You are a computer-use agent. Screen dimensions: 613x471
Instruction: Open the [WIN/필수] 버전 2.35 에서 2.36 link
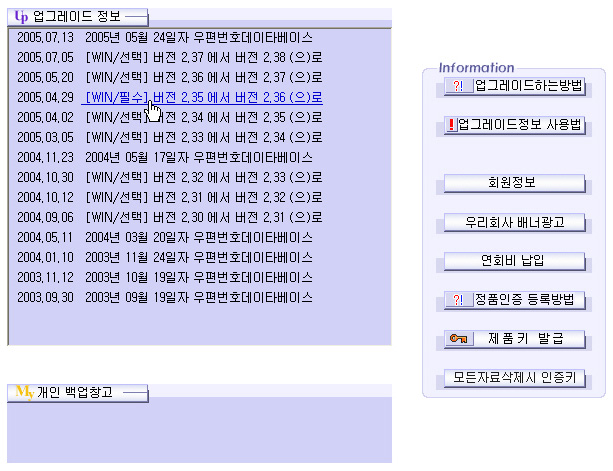coord(204,97)
